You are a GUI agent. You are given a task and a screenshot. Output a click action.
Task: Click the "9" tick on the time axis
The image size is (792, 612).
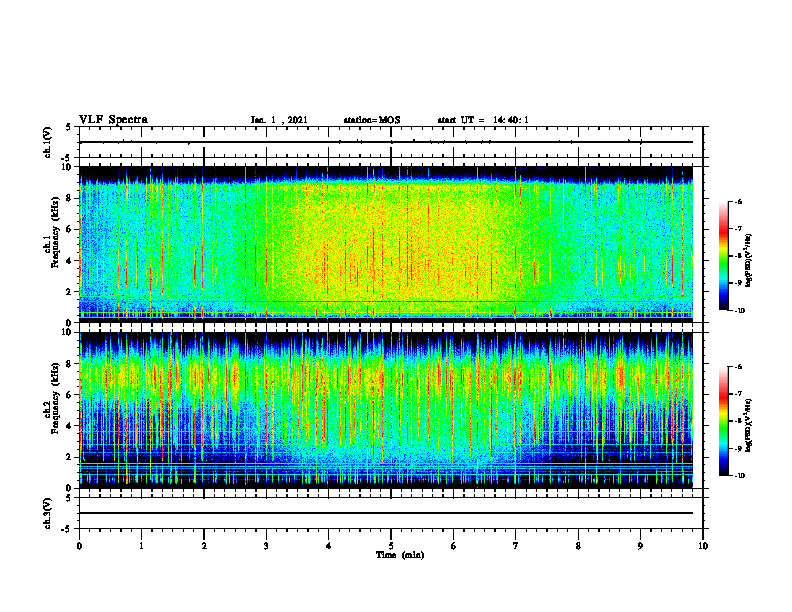(640, 546)
